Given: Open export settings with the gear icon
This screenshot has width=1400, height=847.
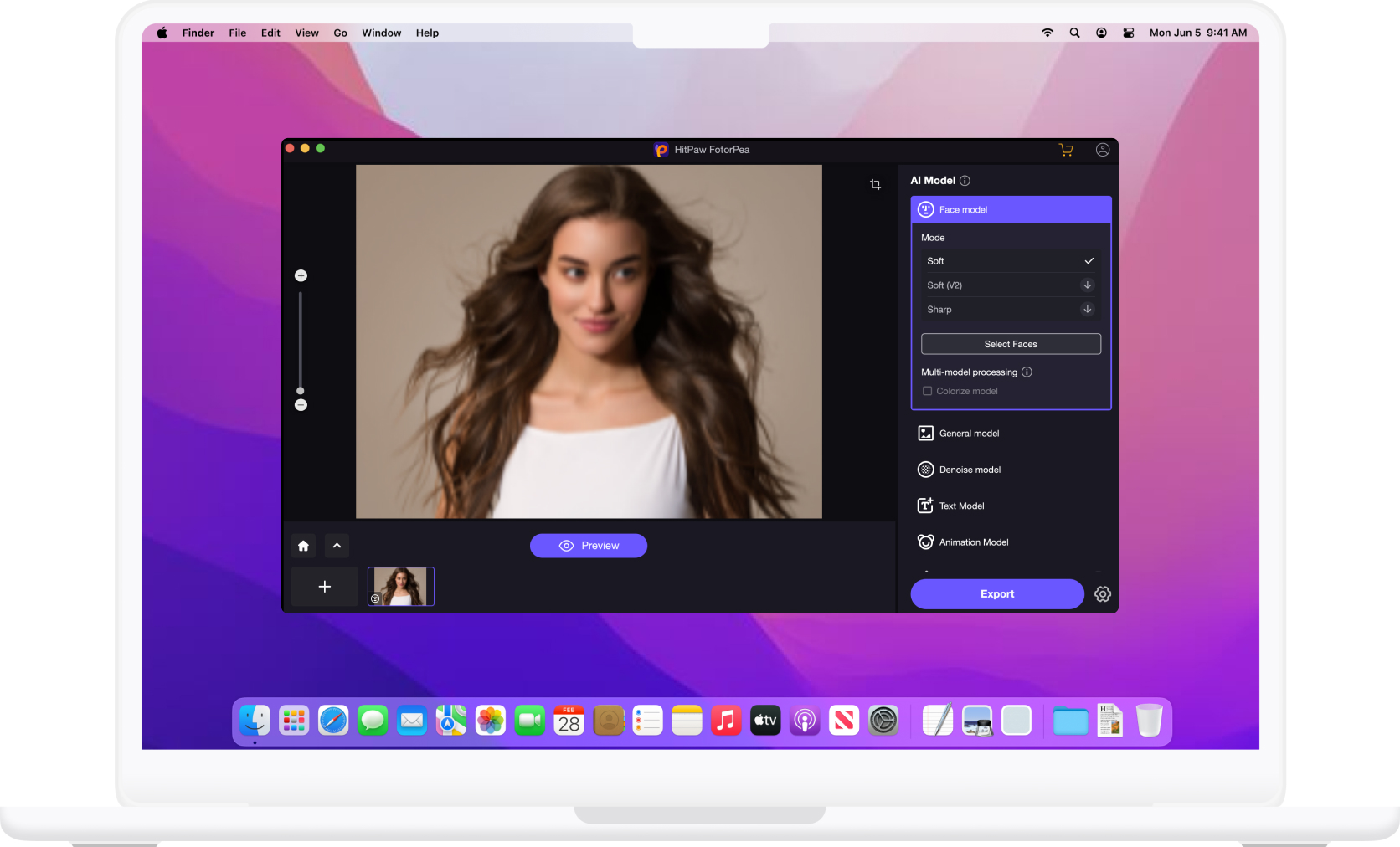Looking at the screenshot, I should (1102, 593).
